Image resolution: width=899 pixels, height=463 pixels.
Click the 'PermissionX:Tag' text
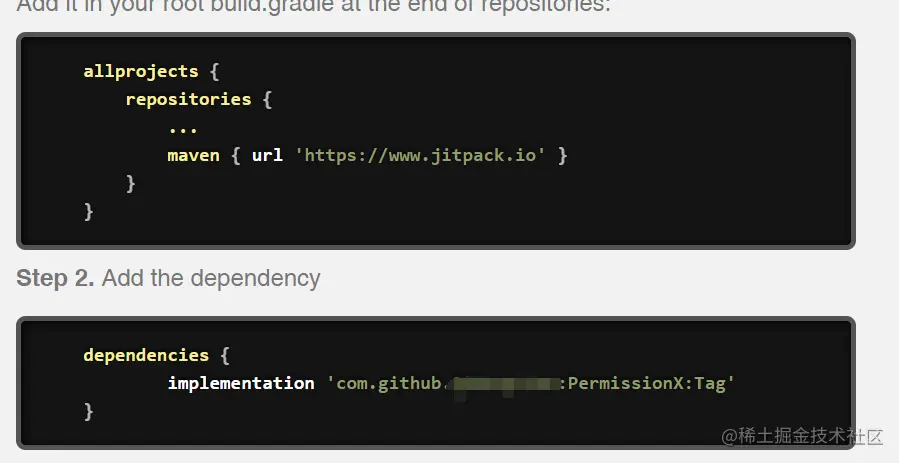point(650,383)
